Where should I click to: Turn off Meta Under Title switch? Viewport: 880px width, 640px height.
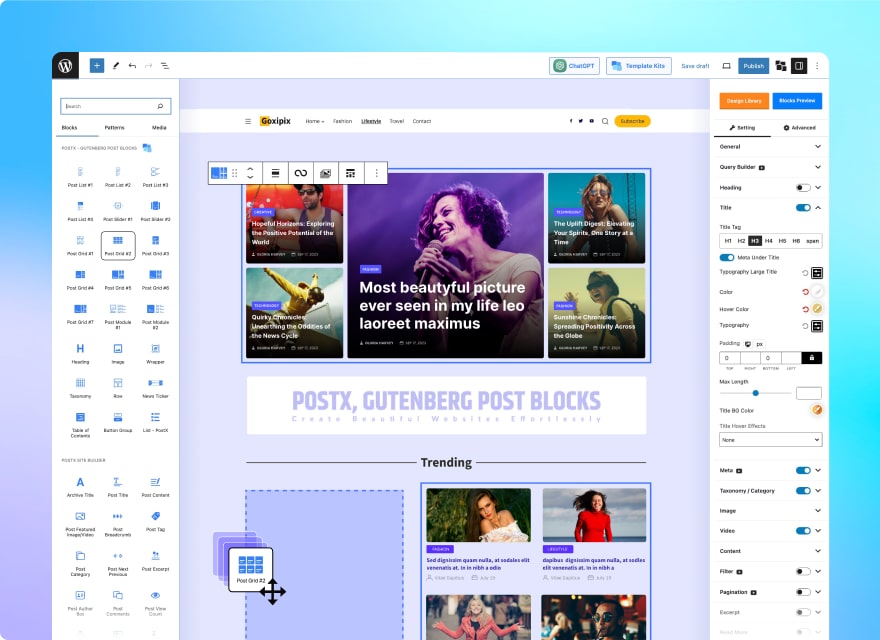pyautogui.click(x=727, y=257)
